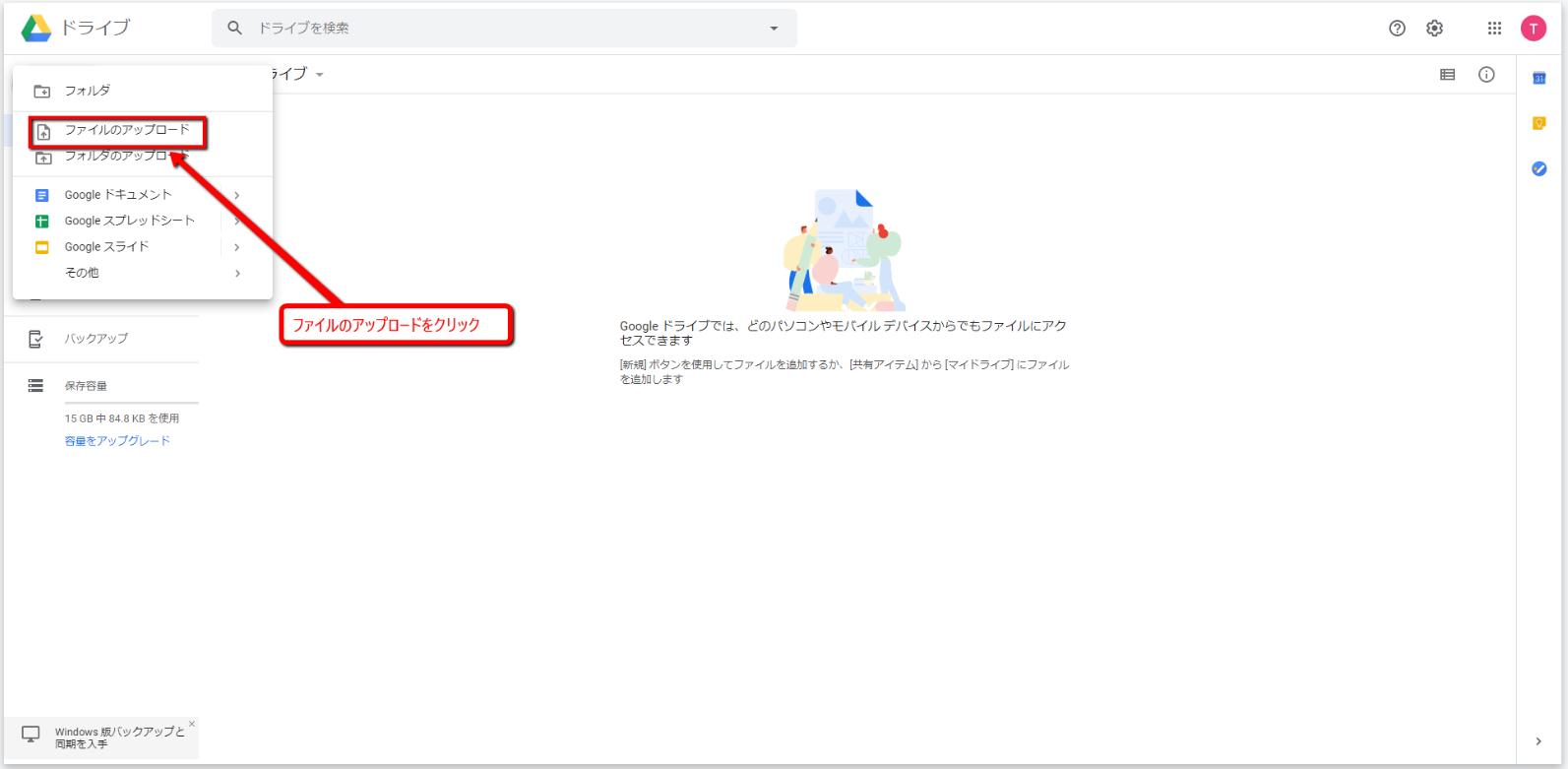1568x769 pixels.
Task: Open Google Calendar side panel icon
Action: pos(1539,79)
